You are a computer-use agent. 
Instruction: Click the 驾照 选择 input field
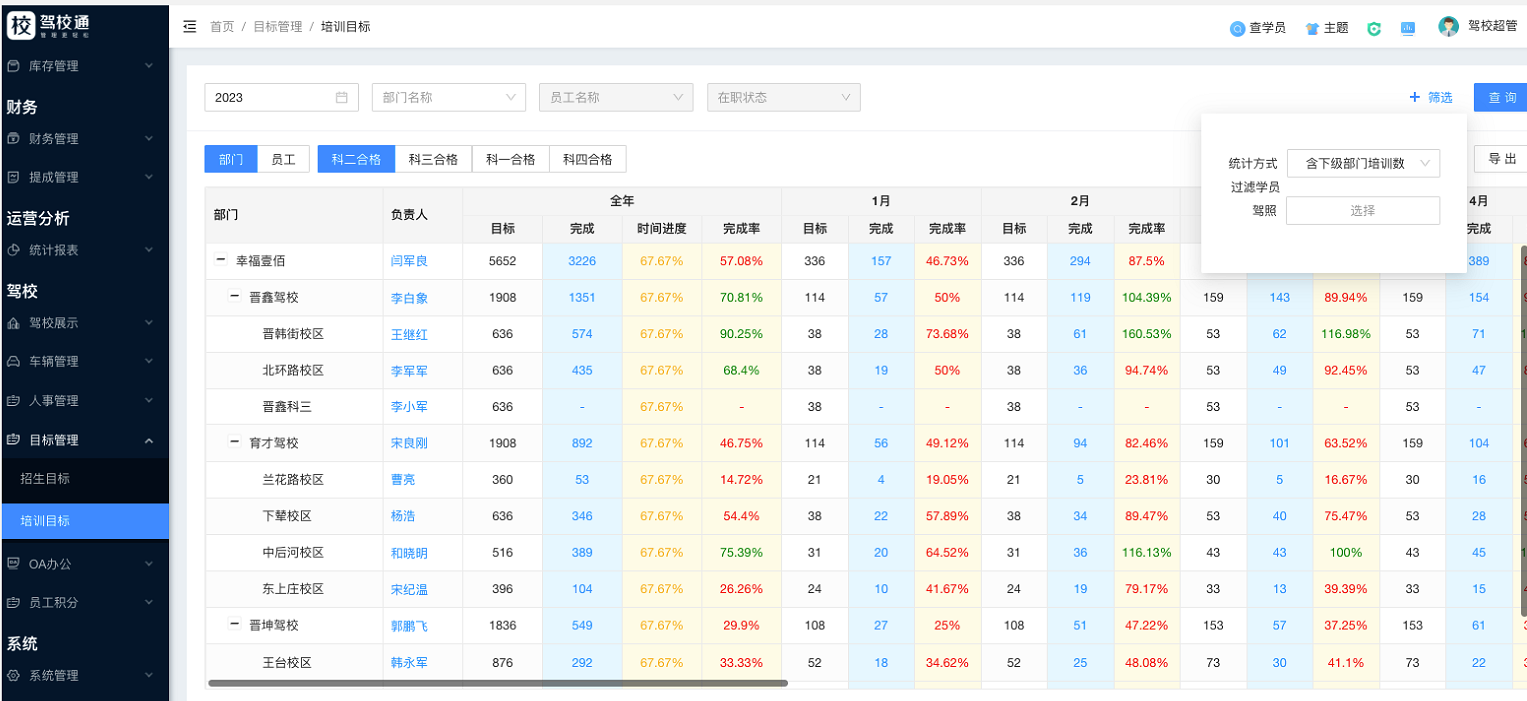[1362, 211]
